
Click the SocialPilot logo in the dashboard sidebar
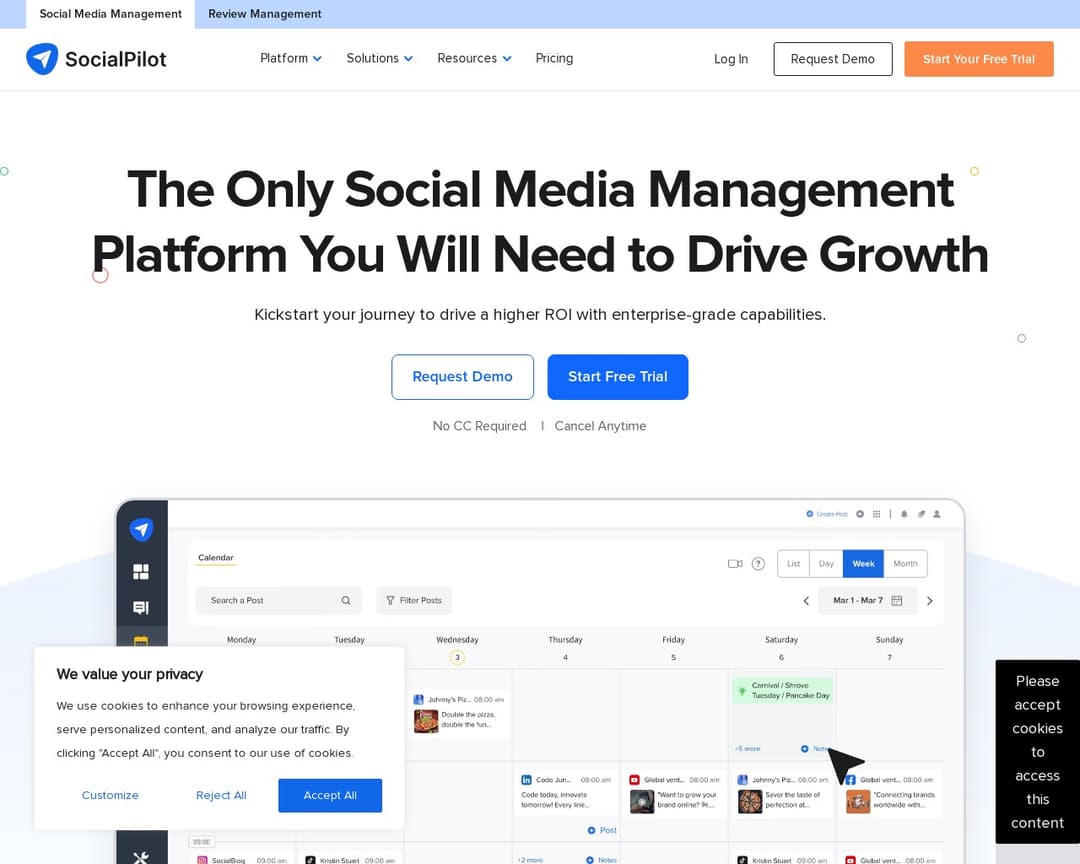point(141,529)
